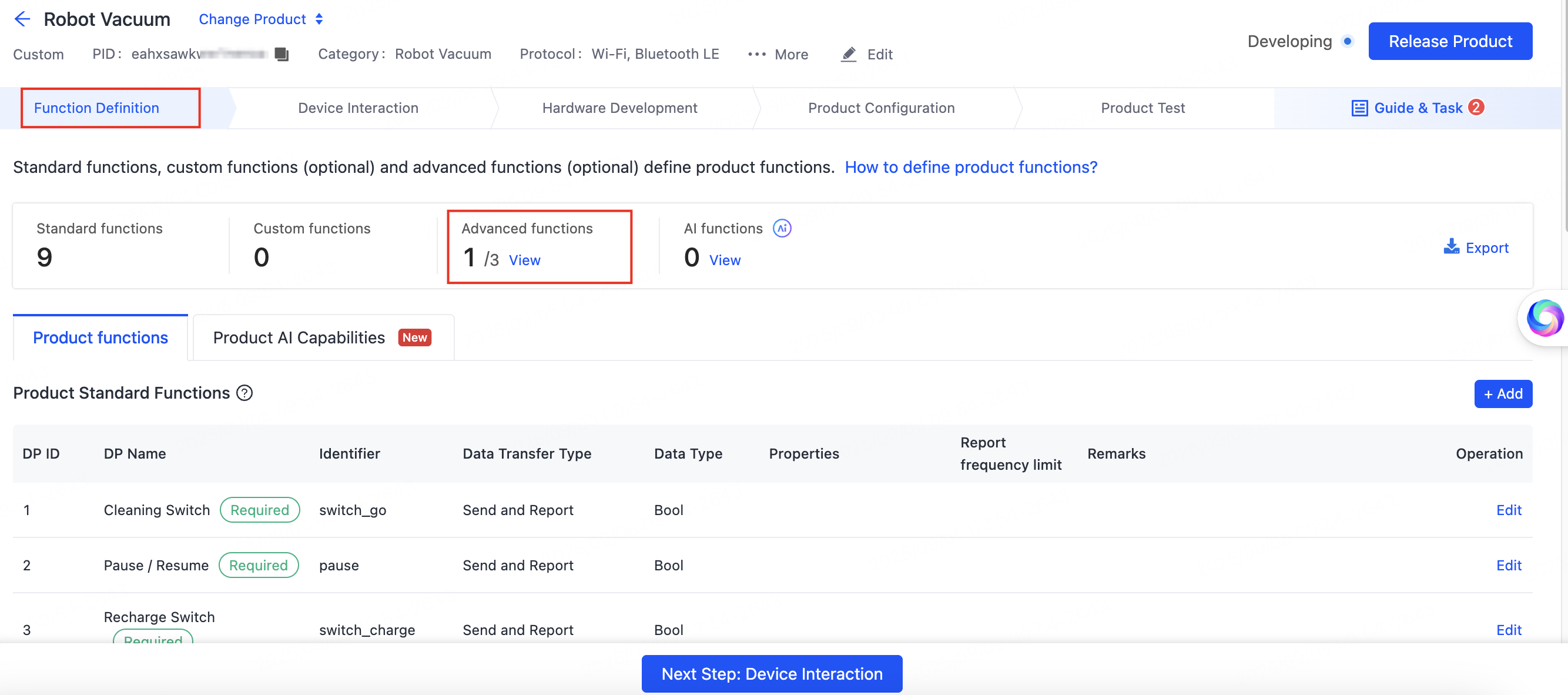Click Next Step: Device Interaction button
Screen dimensions: 1568x695
pyautogui.click(x=771, y=674)
